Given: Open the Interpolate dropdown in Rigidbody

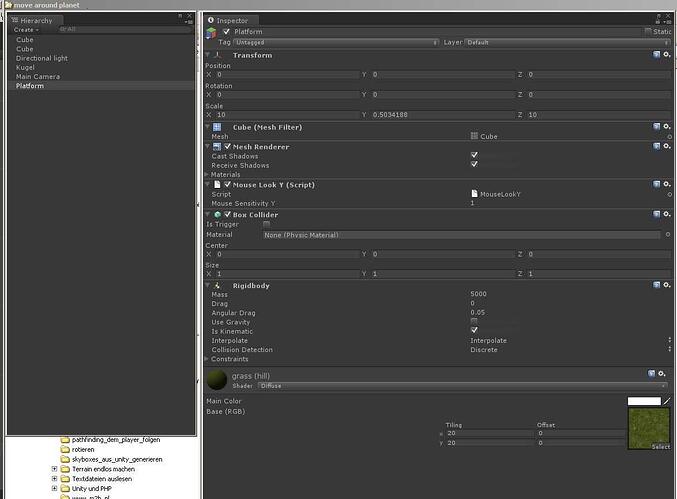Looking at the screenshot, I should [x=570, y=341].
